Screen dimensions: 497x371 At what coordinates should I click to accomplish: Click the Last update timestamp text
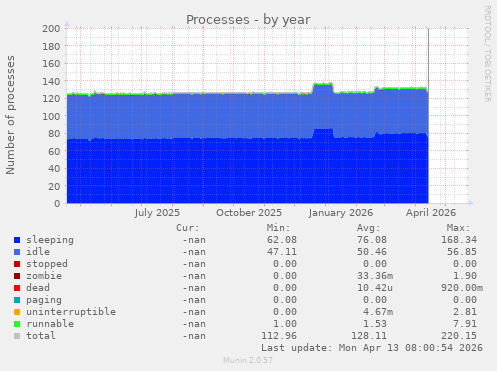click(x=372, y=348)
